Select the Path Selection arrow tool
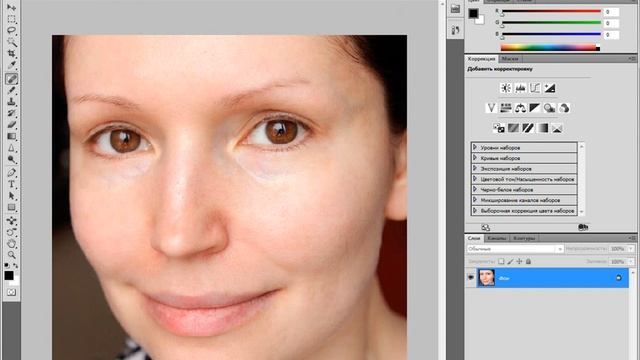 click(x=11, y=196)
